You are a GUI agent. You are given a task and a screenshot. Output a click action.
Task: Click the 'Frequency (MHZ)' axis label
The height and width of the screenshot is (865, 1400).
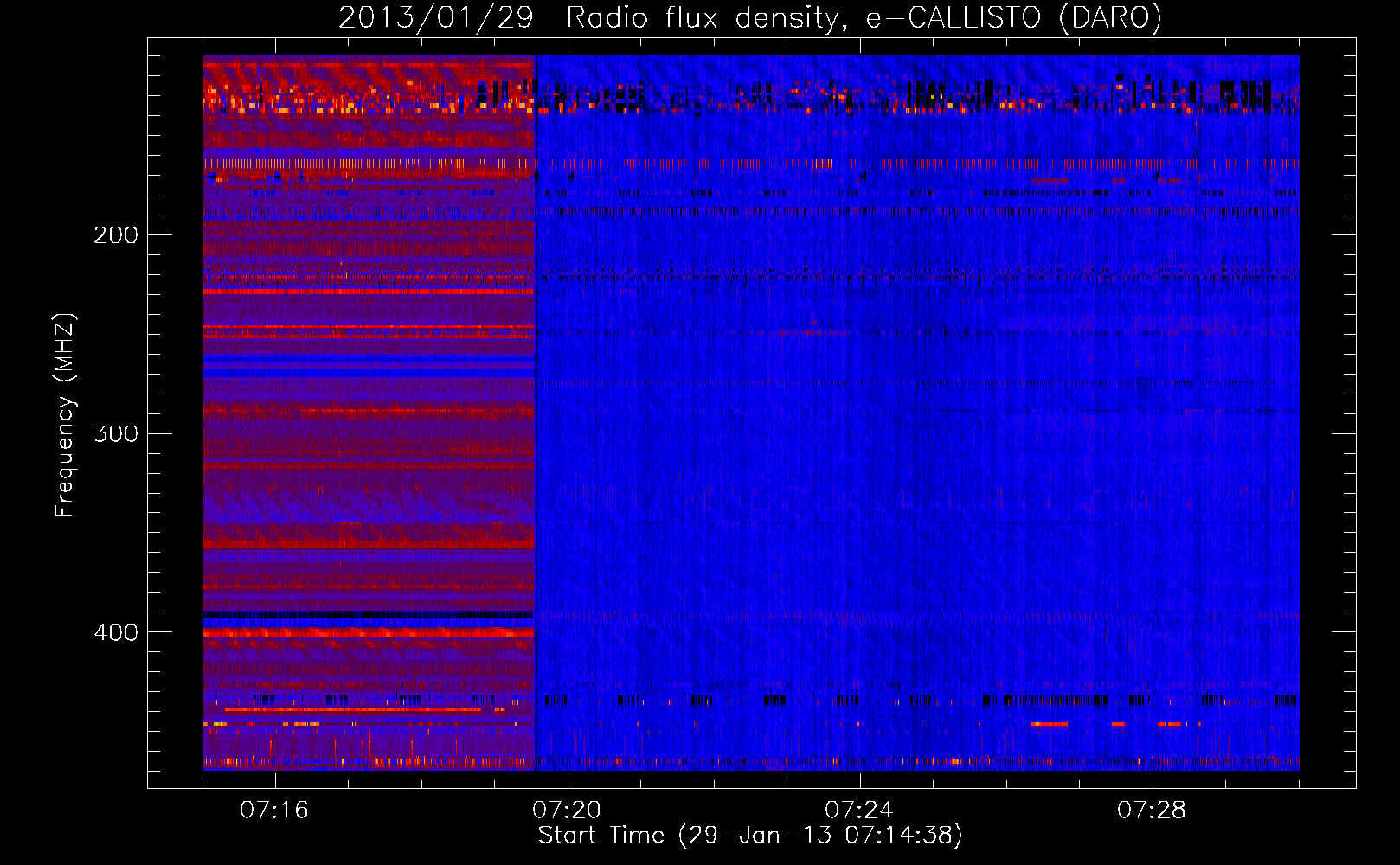click(65, 414)
